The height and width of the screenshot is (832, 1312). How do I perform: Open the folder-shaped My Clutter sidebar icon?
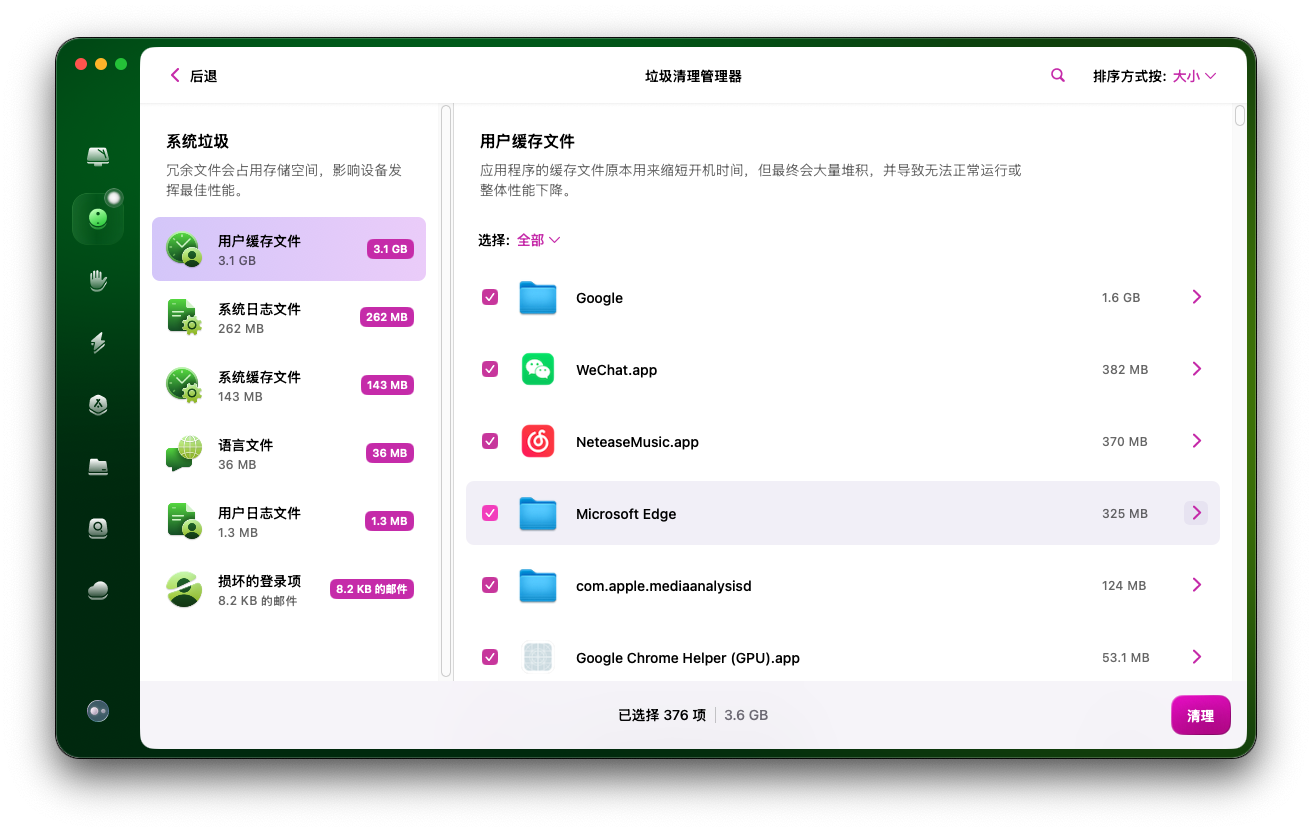98,467
